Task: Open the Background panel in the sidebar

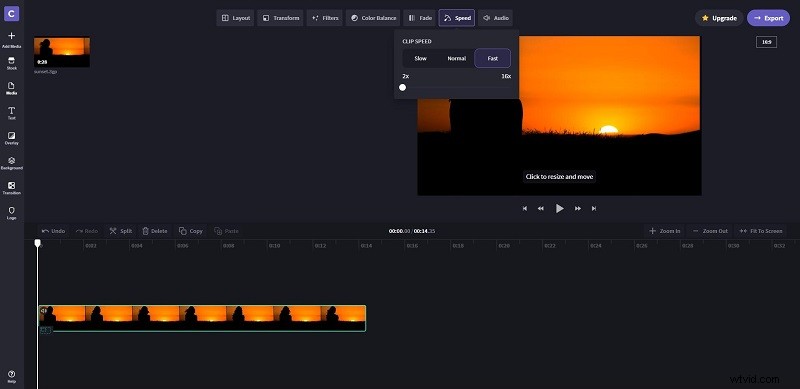Action: pyautogui.click(x=11, y=163)
